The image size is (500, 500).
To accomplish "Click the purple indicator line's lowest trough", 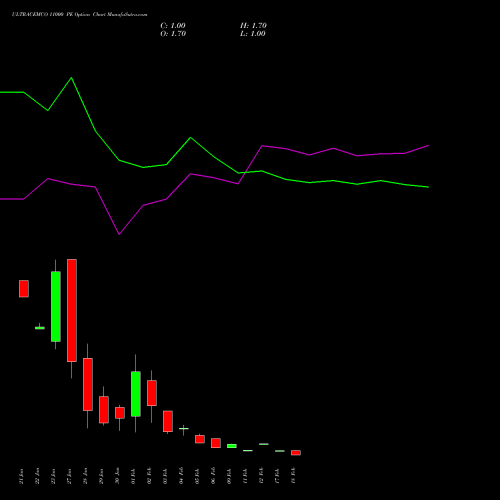I will point(119,234).
